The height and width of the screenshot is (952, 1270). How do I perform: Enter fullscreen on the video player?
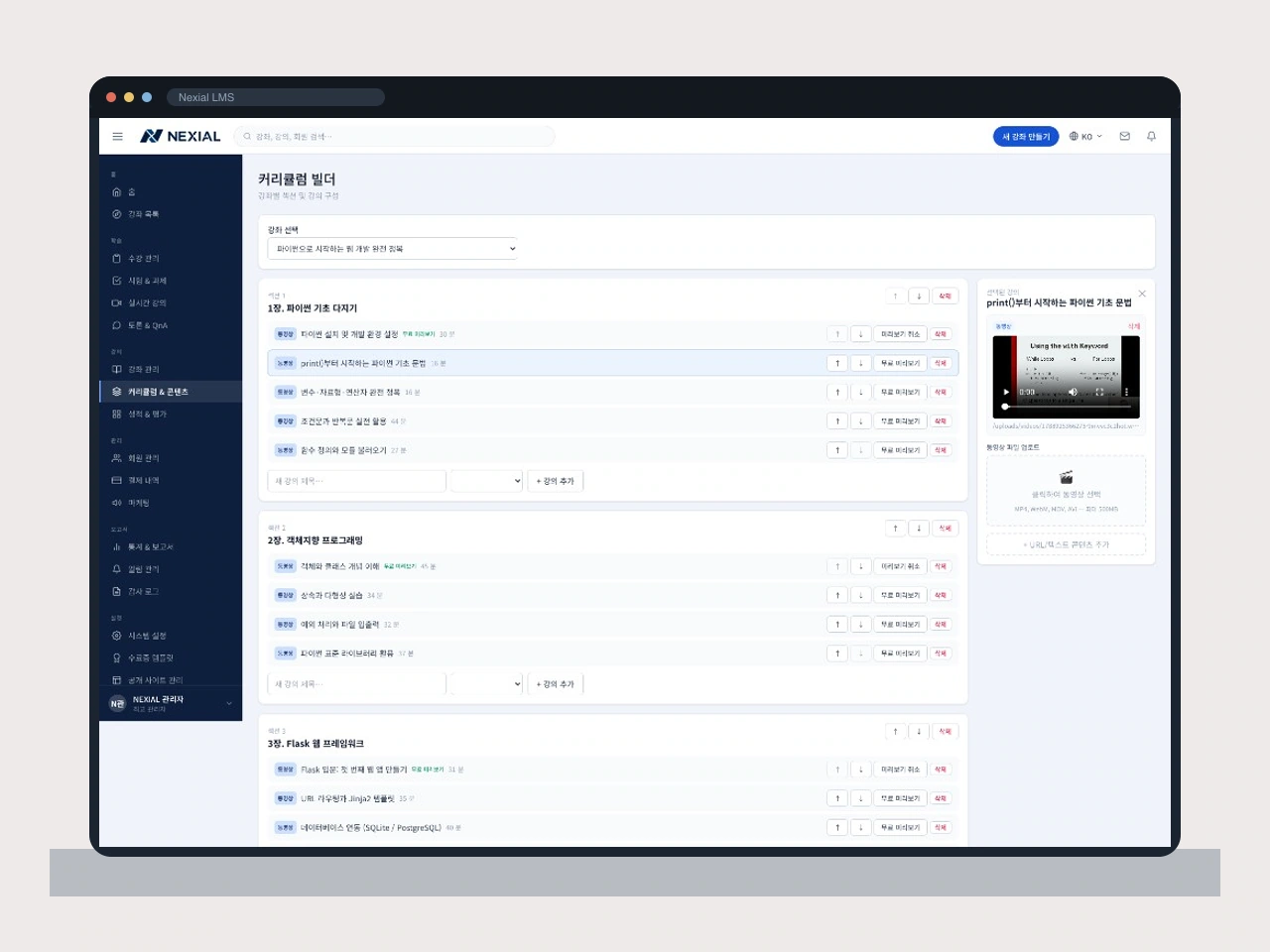click(x=1099, y=392)
